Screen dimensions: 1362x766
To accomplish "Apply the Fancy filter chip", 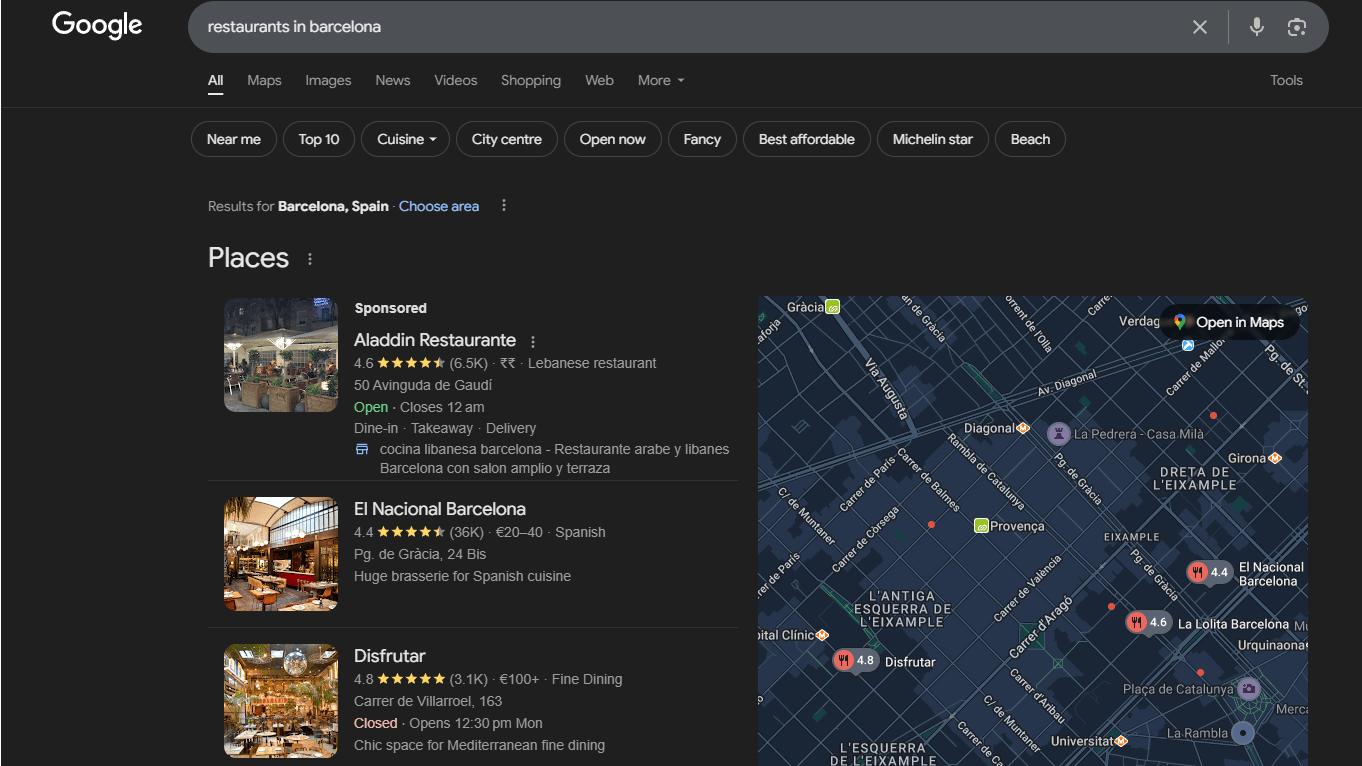I will [702, 139].
